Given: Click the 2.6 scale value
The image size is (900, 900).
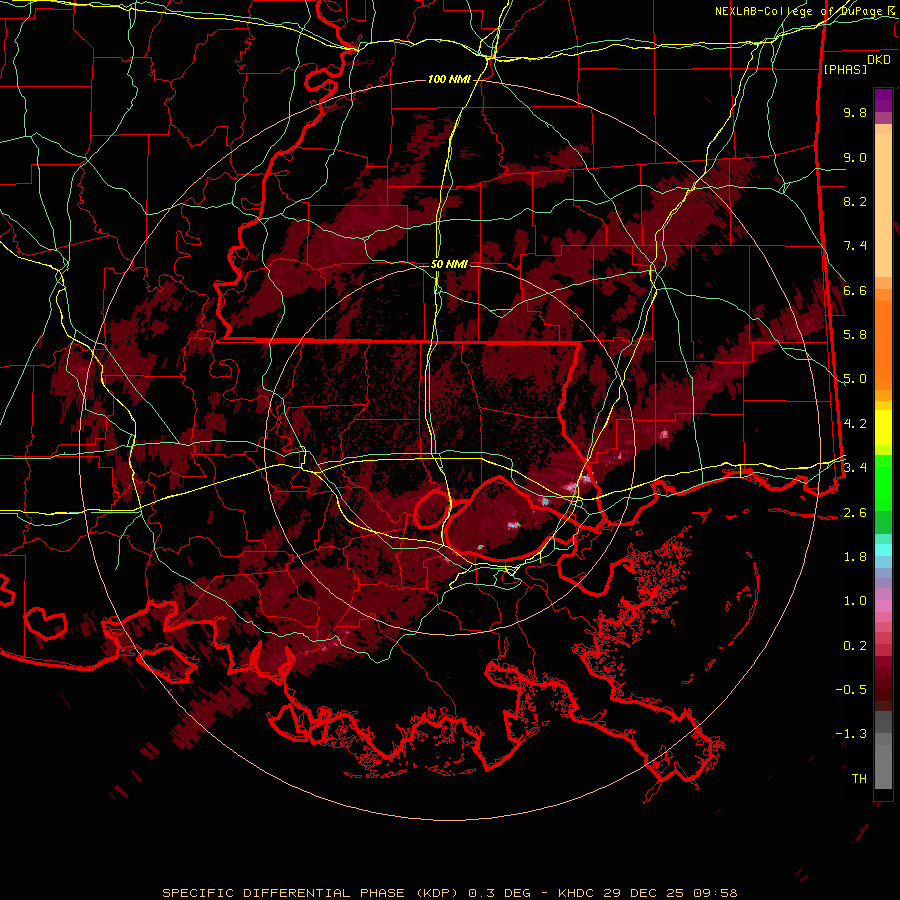Looking at the screenshot, I should point(855,513).
